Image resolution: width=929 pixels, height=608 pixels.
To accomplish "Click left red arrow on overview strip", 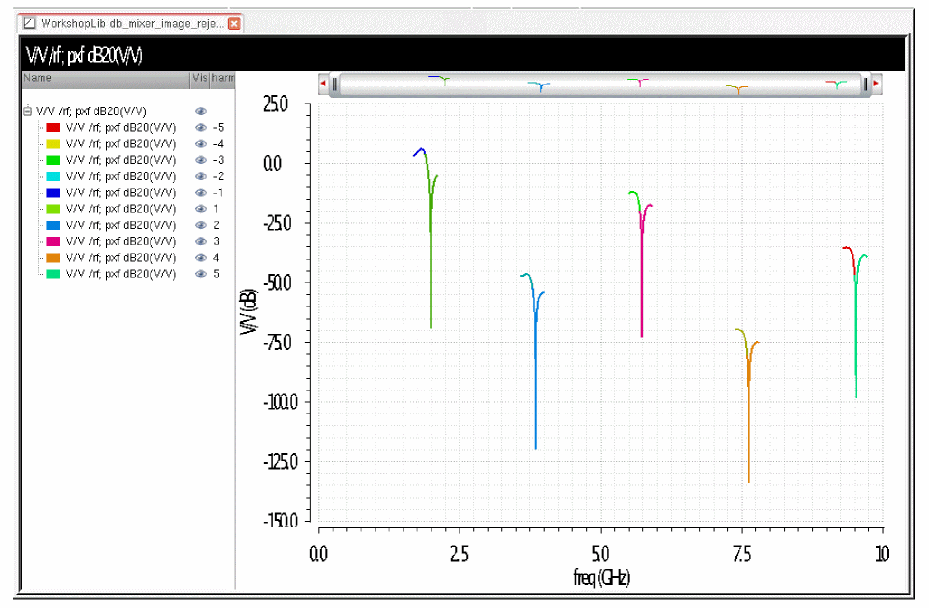I will pos(322,85).
